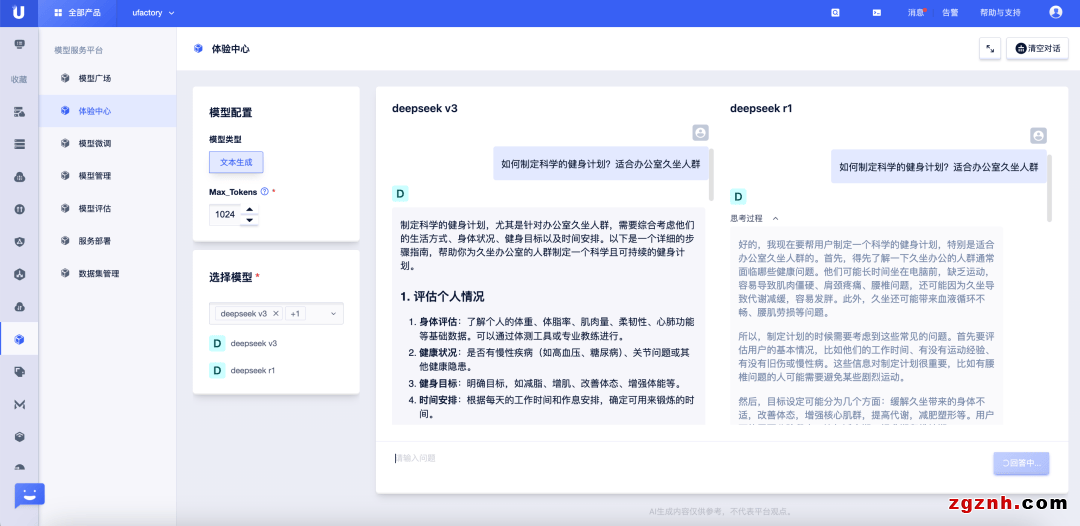
Task: Click the search icon in top bar
Action: [x=835, y=13]
